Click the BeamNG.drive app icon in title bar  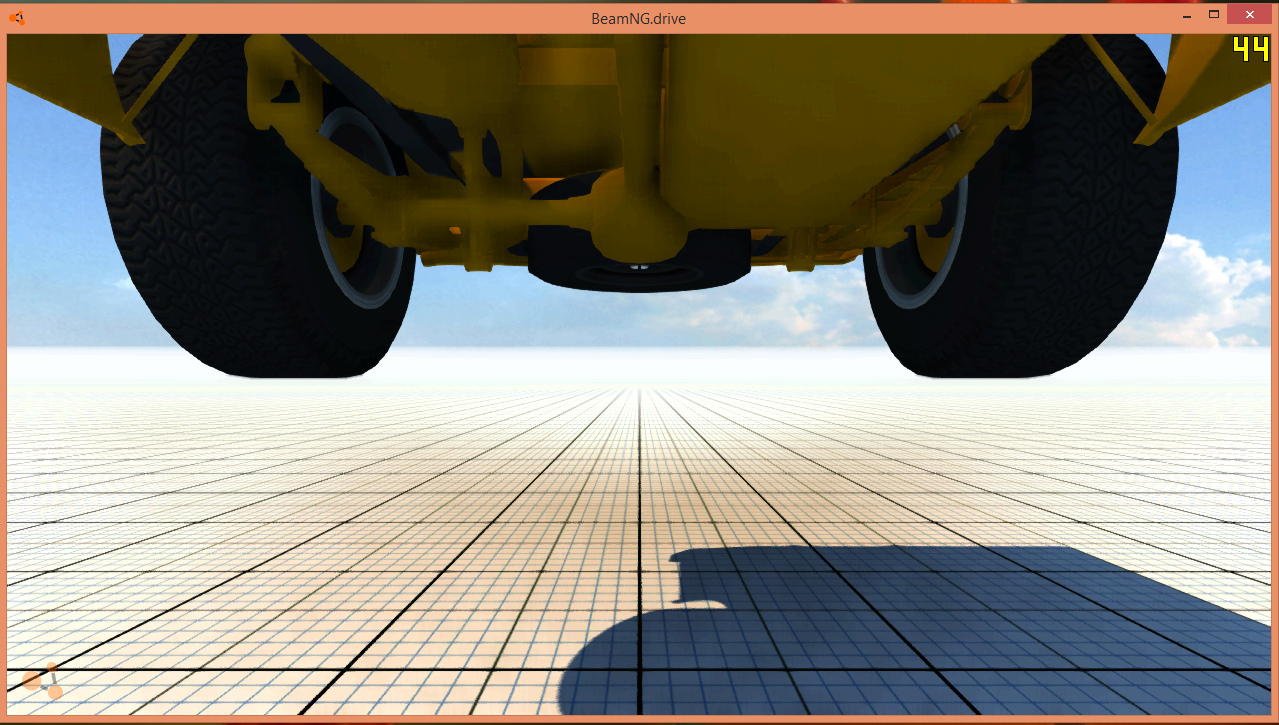click(x=17, y=17)
